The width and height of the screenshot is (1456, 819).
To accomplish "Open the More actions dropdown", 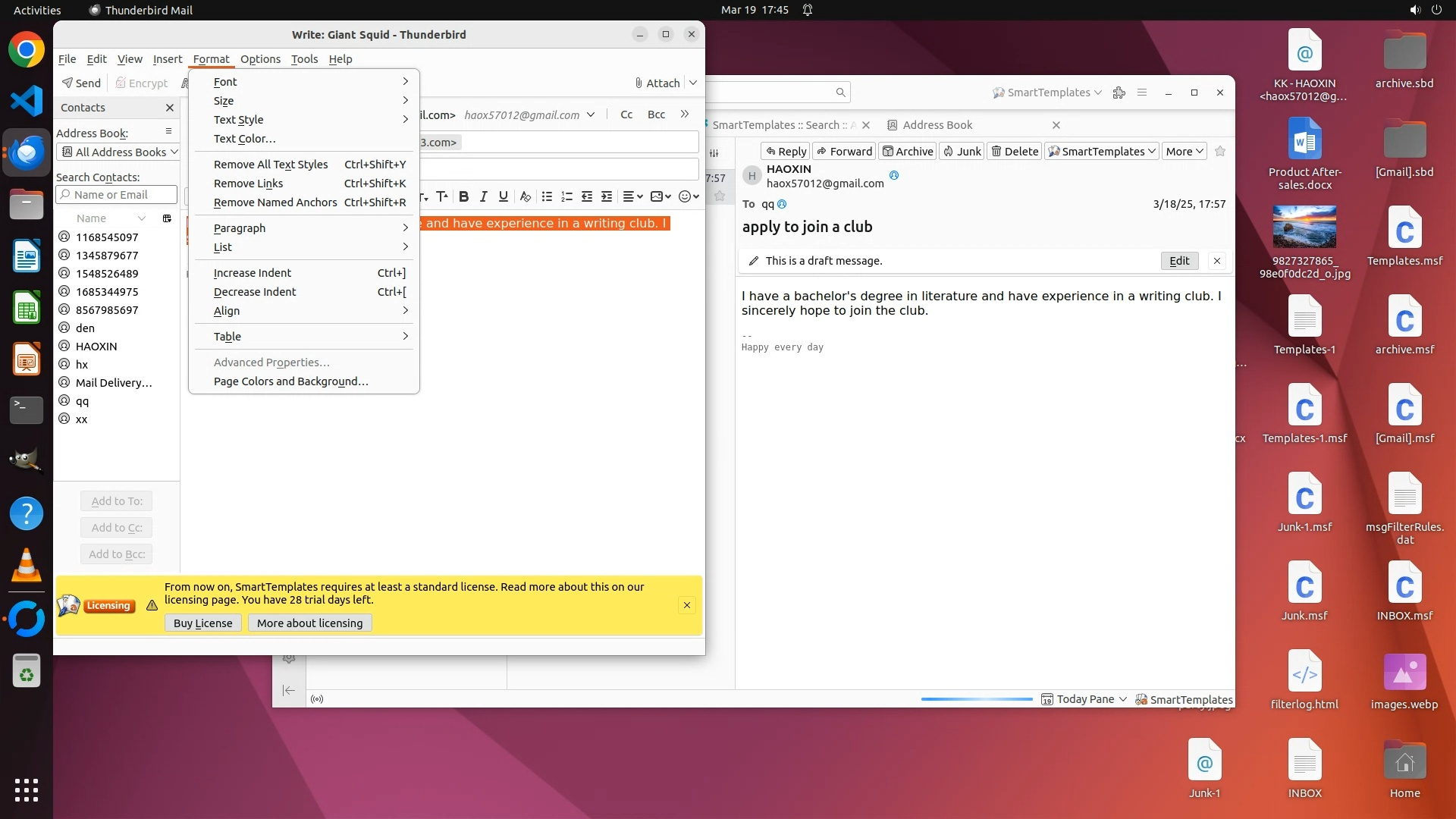I will pyautogui.click(x=1185, y=151).
